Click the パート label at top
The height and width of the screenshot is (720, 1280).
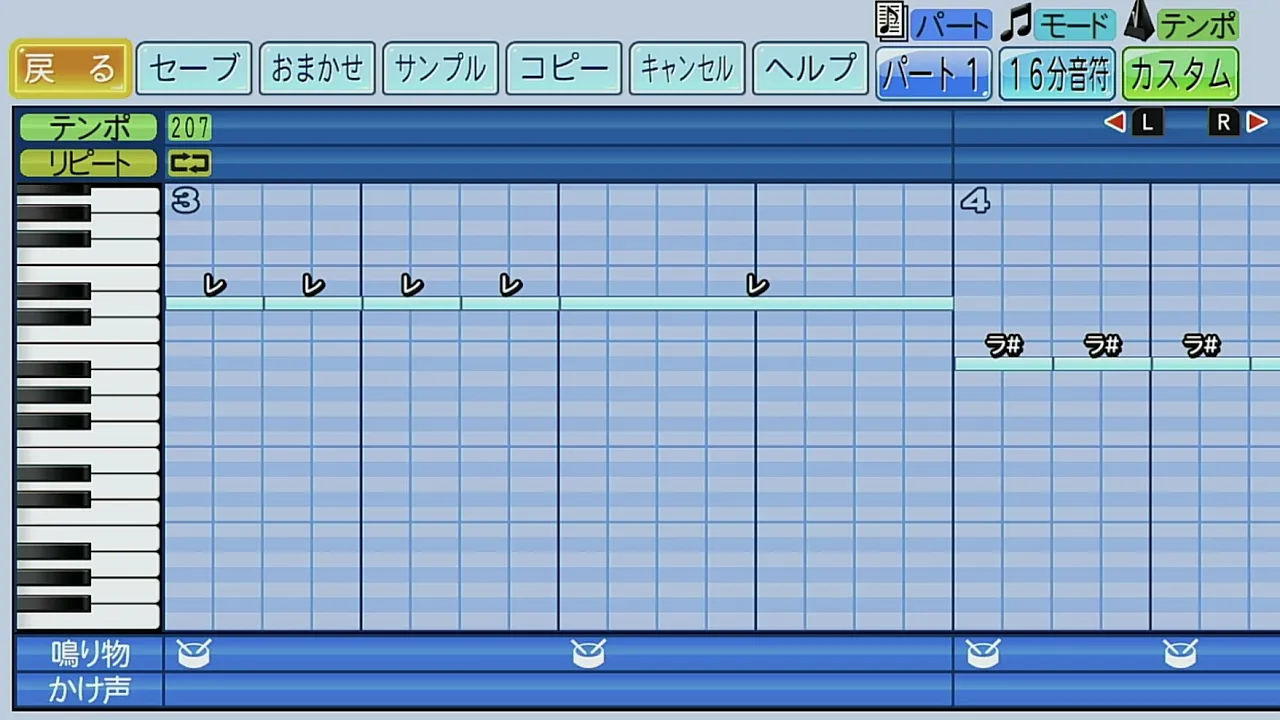[951, 24]
